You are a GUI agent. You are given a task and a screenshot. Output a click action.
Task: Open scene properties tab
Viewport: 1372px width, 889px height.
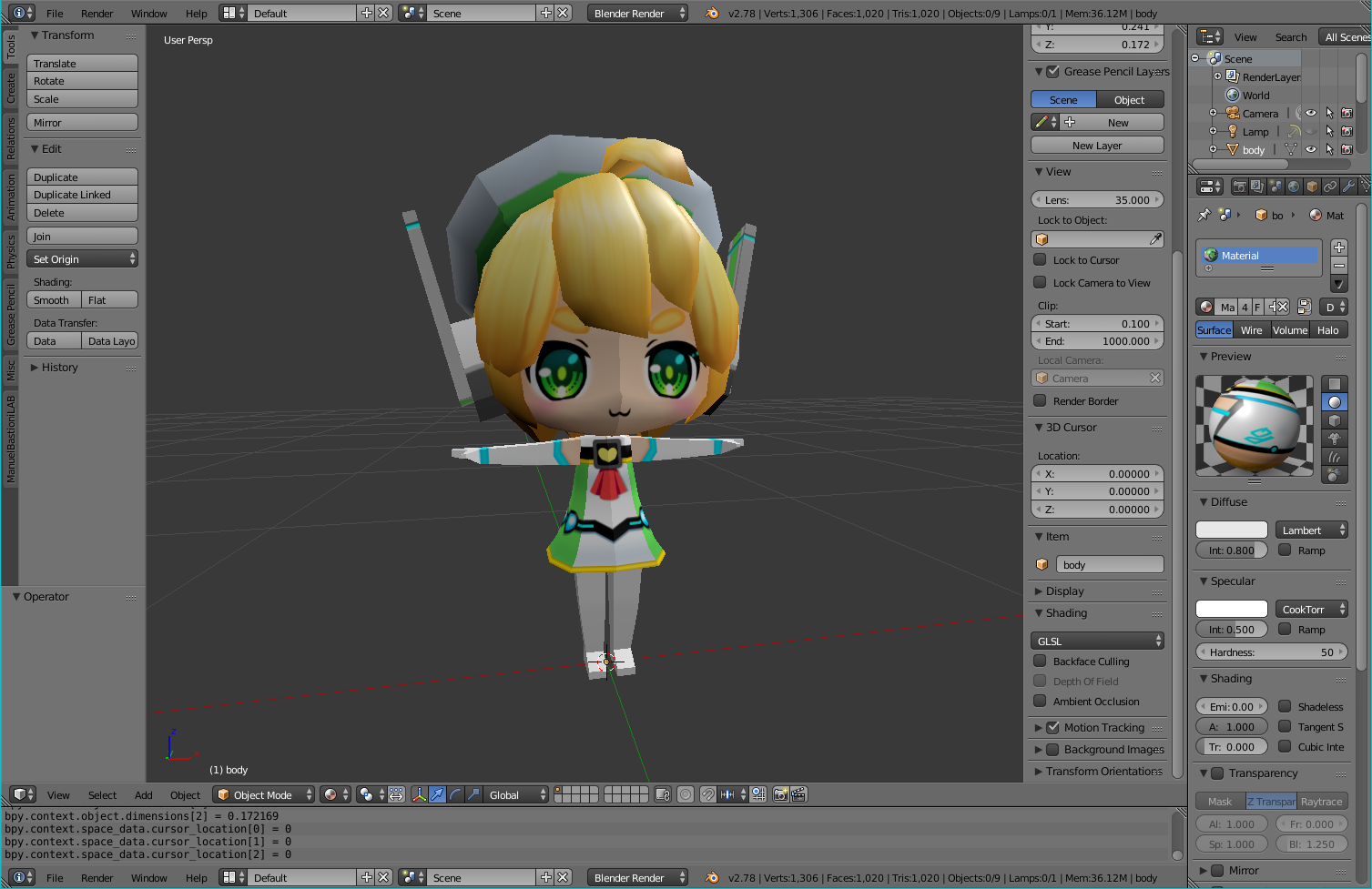click(x=1275, y=187)
